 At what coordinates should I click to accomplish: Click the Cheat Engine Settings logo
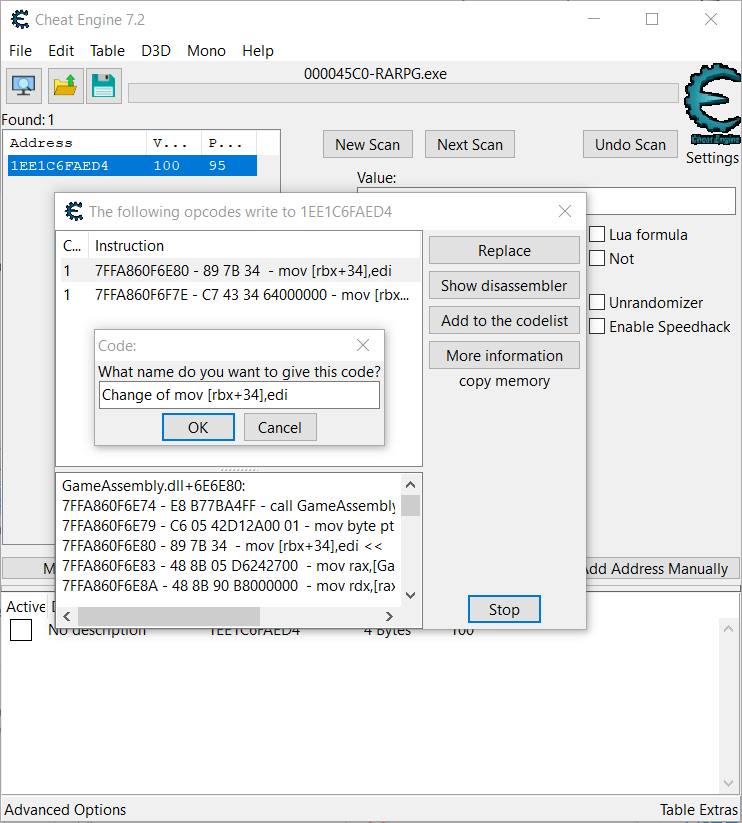point(712,112)
